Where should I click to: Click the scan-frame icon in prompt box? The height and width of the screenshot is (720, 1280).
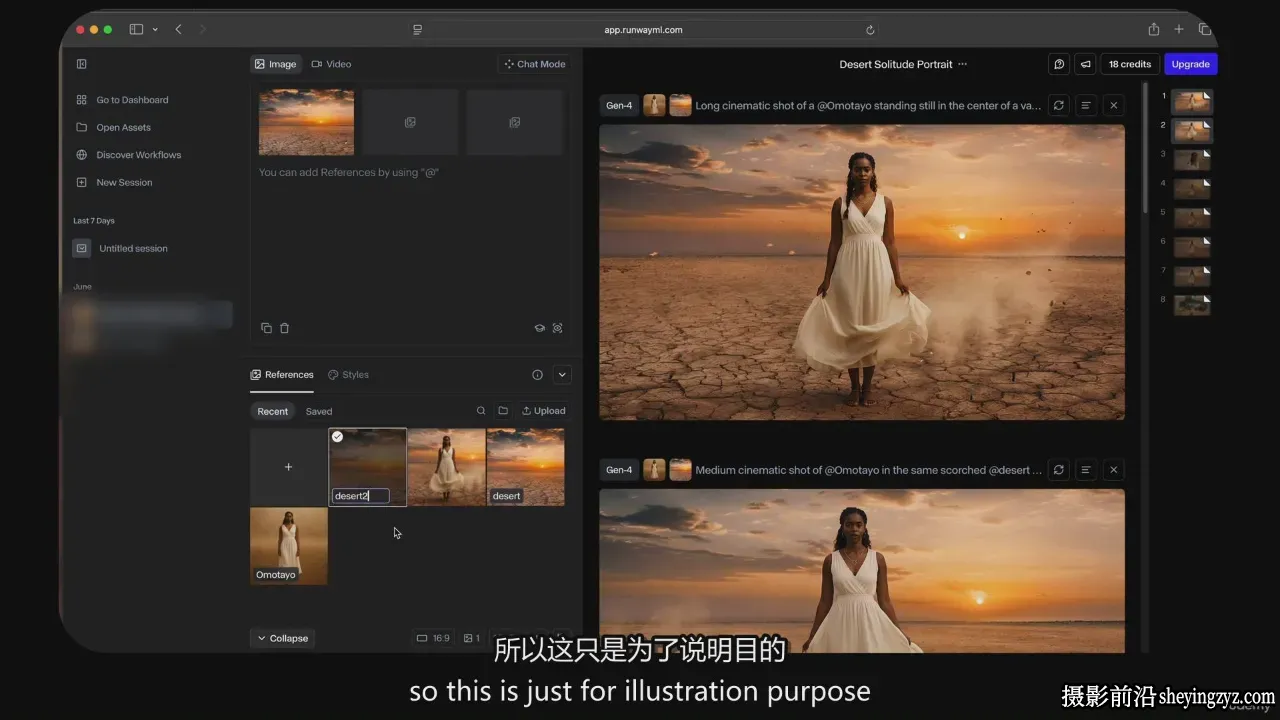pos(557,328)
